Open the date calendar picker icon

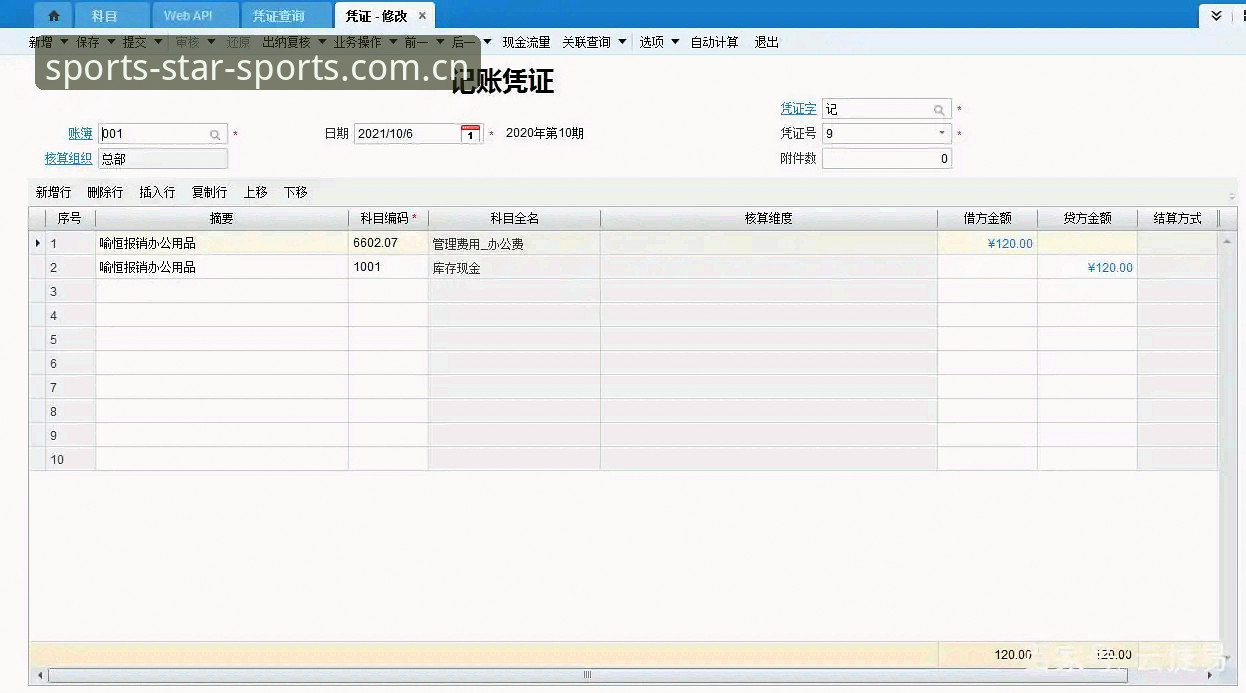click(x=470, y=134)
